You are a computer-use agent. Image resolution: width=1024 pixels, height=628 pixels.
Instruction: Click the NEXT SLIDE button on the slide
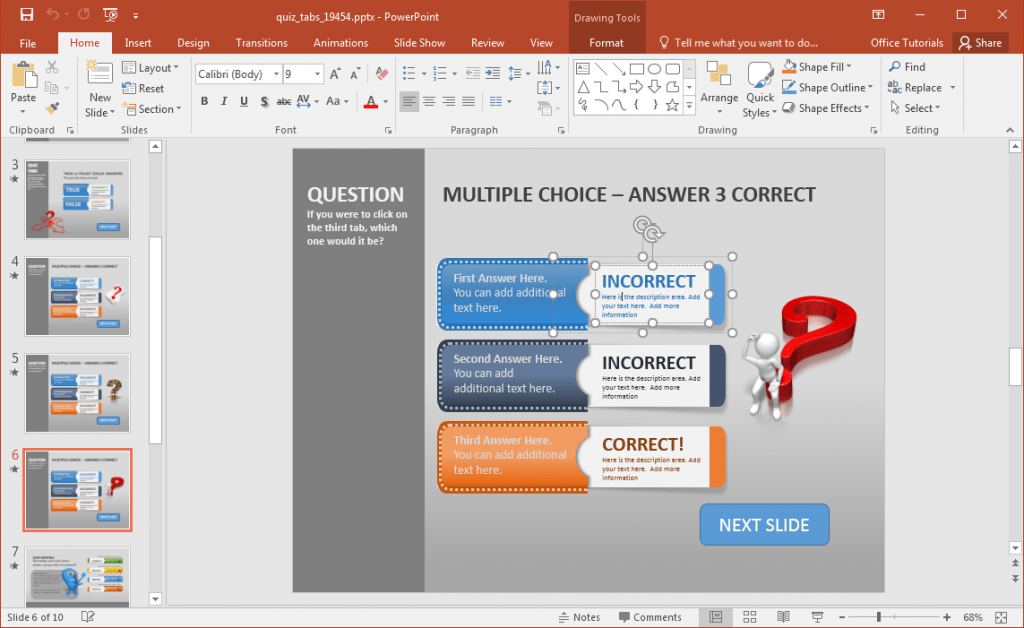pyautogui.click(x=764, y=524)
